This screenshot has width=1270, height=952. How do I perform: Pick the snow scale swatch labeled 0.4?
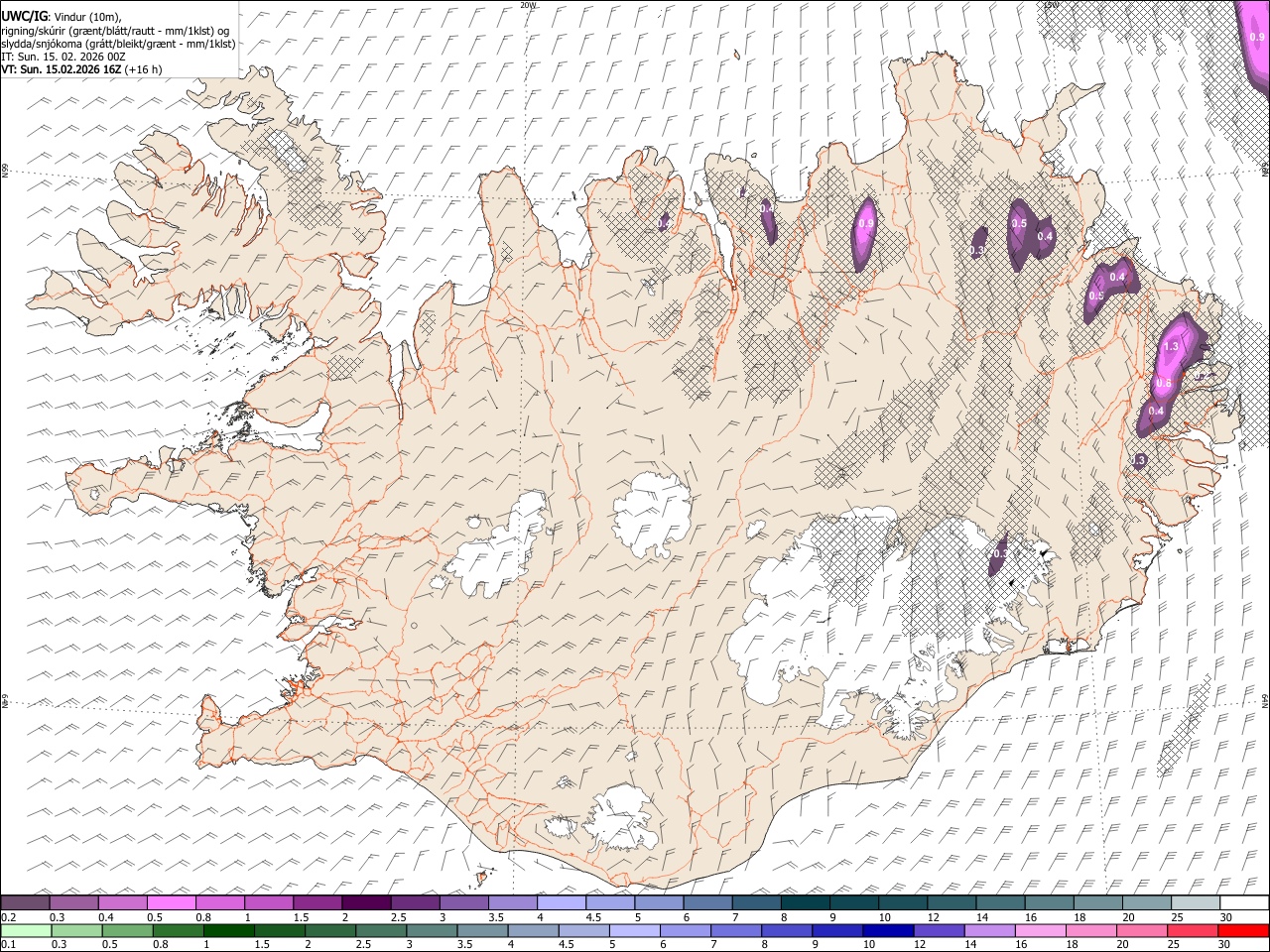pyautogui.click(x=122, y=902)
